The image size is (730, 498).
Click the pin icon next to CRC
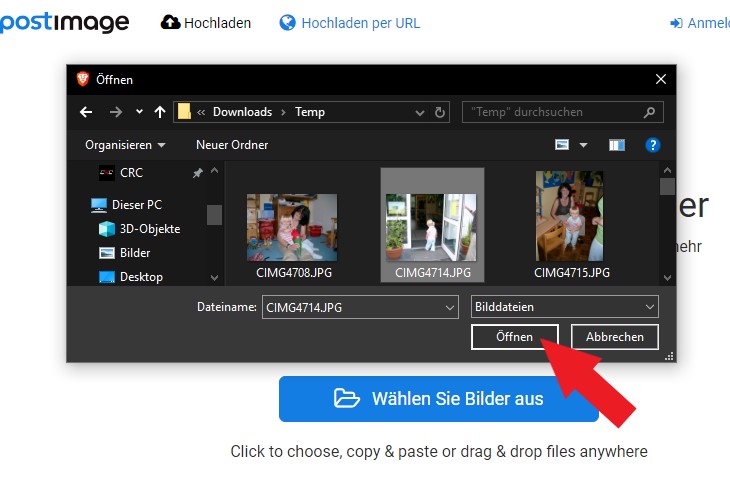click(197, 173)
